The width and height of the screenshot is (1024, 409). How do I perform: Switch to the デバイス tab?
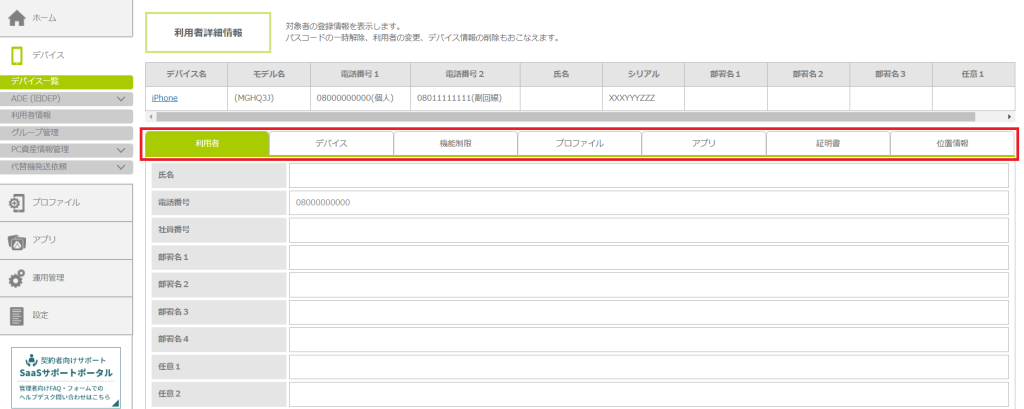coord(331,144)
